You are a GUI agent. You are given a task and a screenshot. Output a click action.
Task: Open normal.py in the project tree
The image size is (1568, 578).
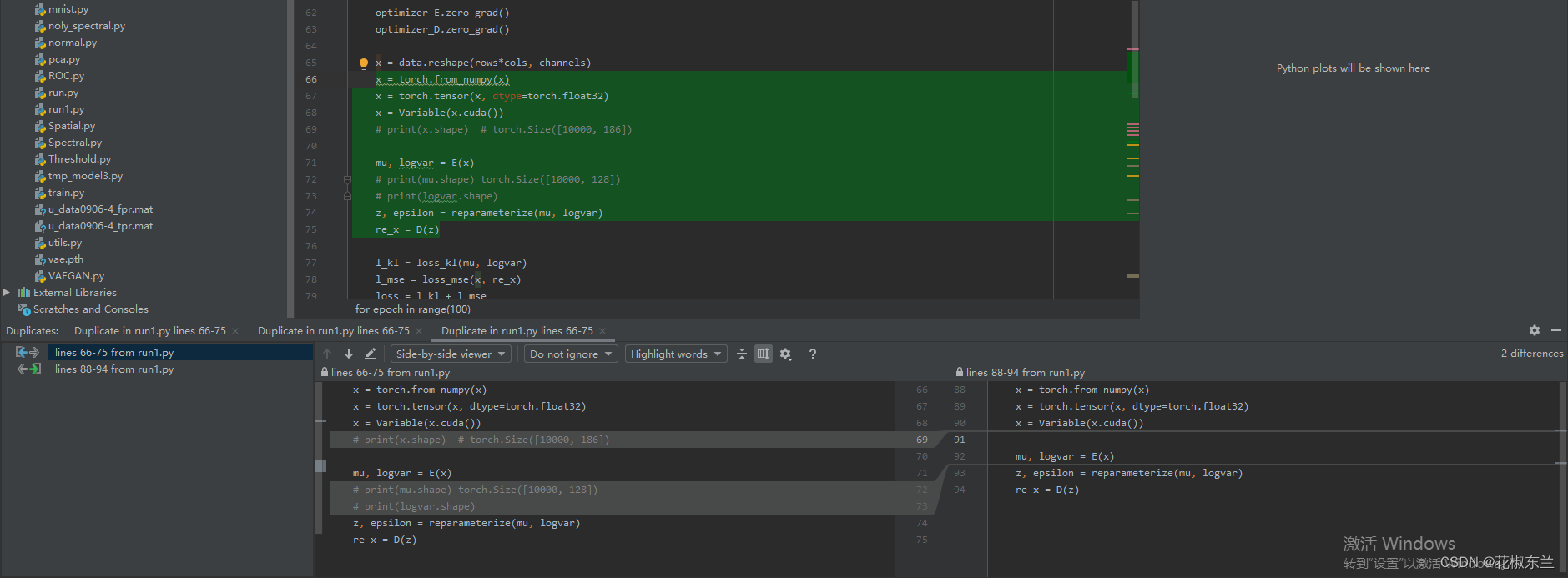tap(73, 43)
